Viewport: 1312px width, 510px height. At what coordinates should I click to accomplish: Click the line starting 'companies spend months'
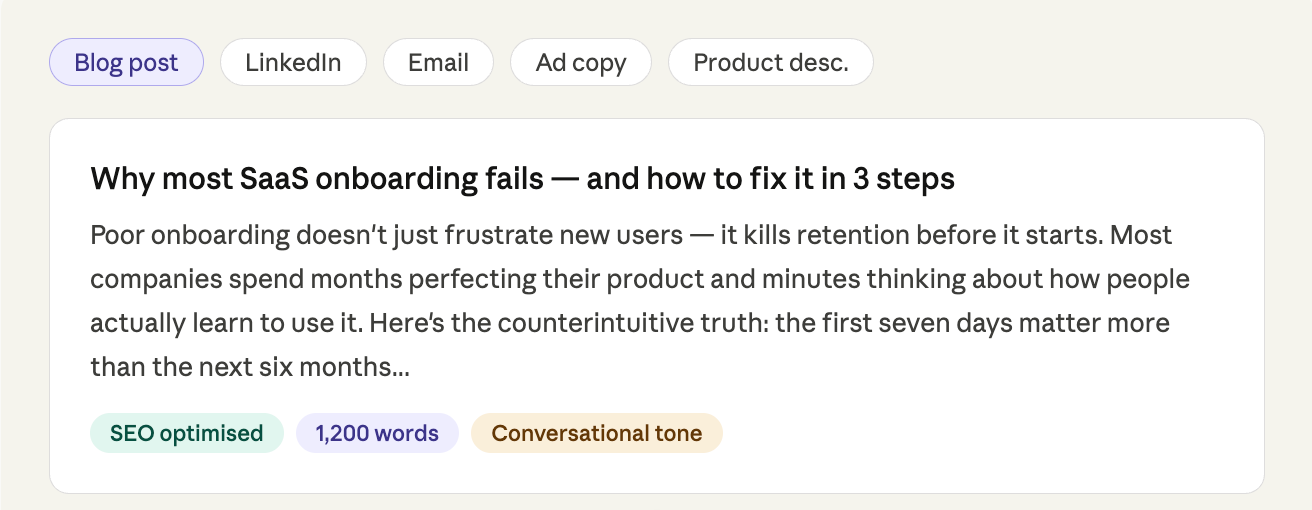tap(639, 280)
